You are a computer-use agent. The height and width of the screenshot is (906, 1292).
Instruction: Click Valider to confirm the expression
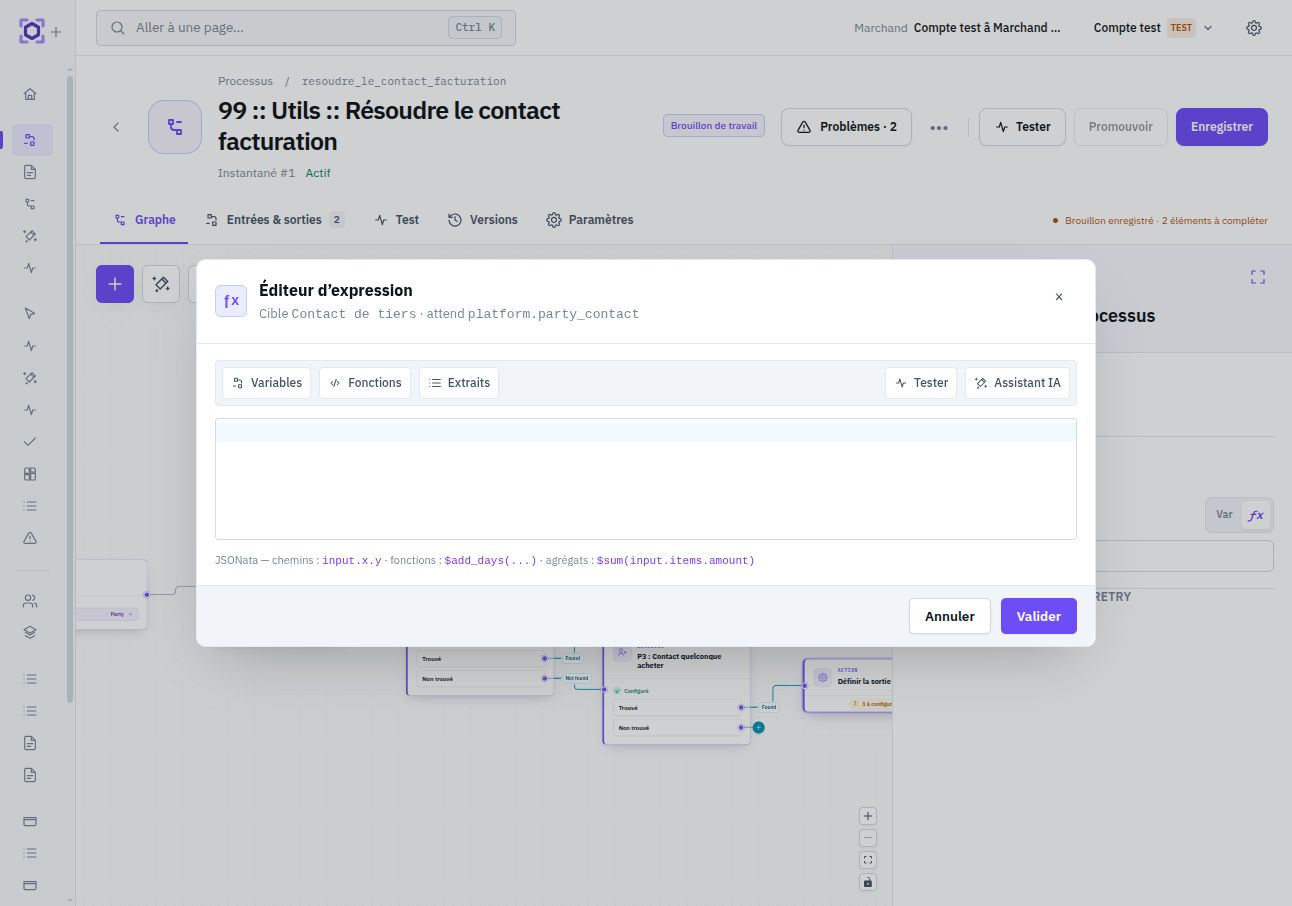coord(1039,616)
